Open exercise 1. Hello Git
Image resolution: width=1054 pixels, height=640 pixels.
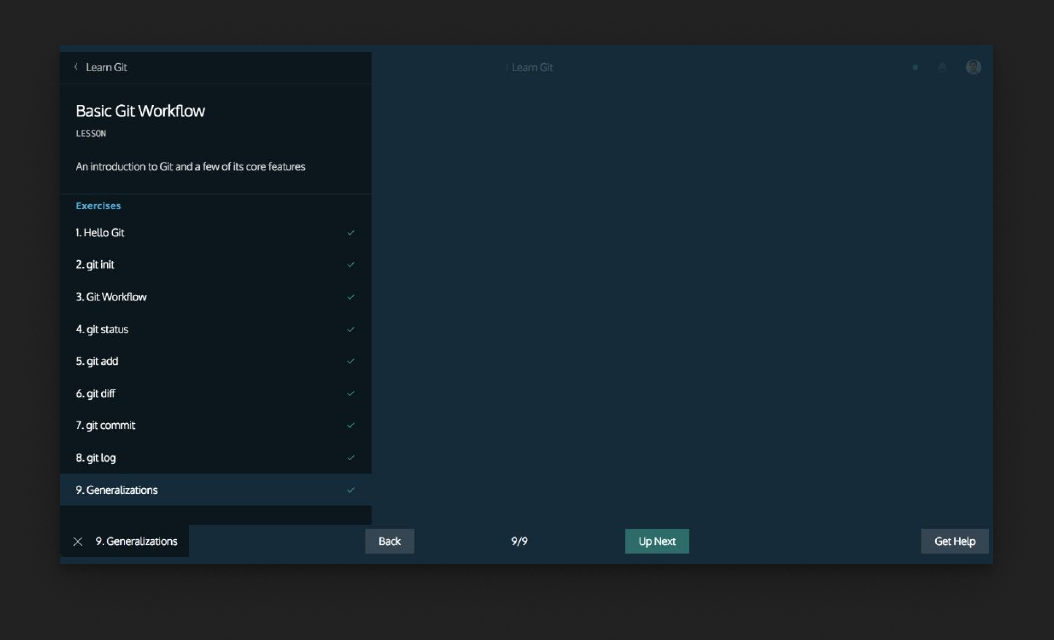pyautogui.click(x=215, y=233)
